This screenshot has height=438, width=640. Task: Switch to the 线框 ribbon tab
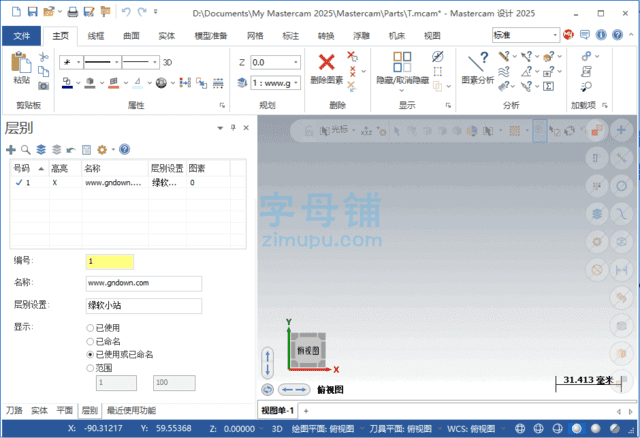point(96,36)
